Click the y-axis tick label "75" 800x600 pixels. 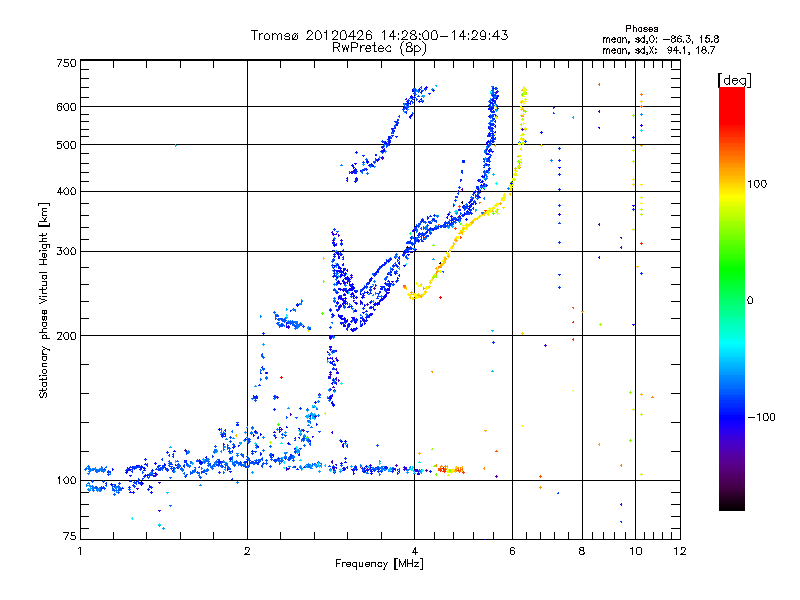pos(70,536)
